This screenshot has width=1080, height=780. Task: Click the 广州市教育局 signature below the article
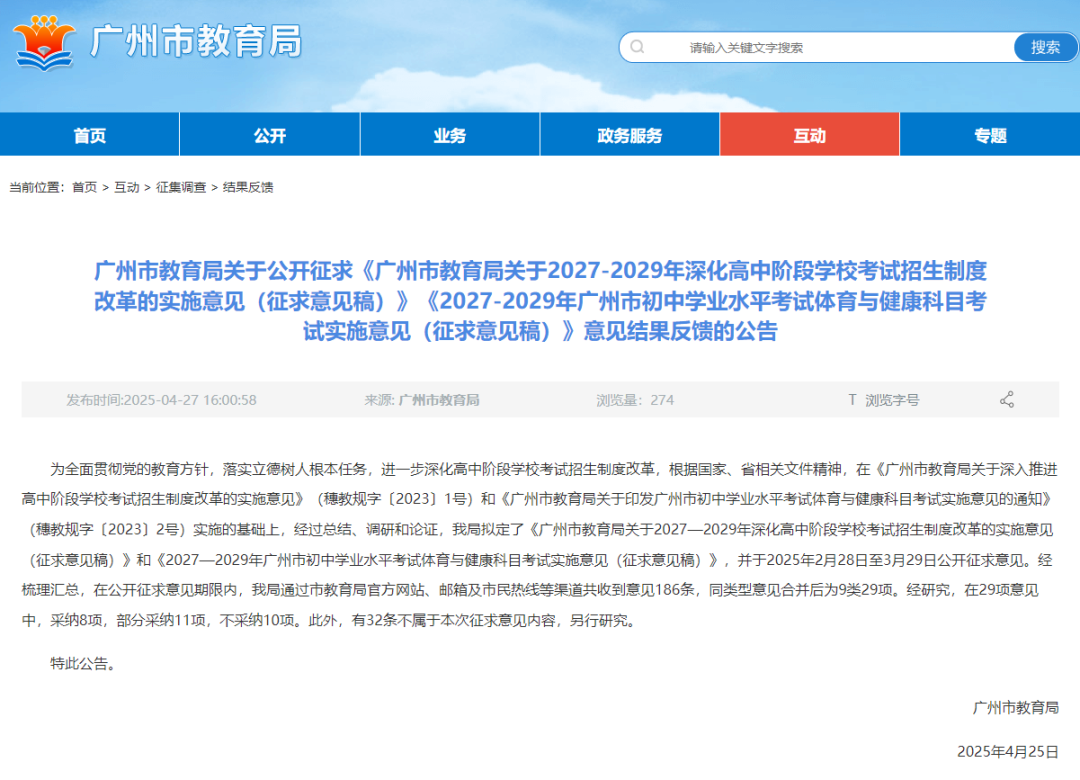1016,708
